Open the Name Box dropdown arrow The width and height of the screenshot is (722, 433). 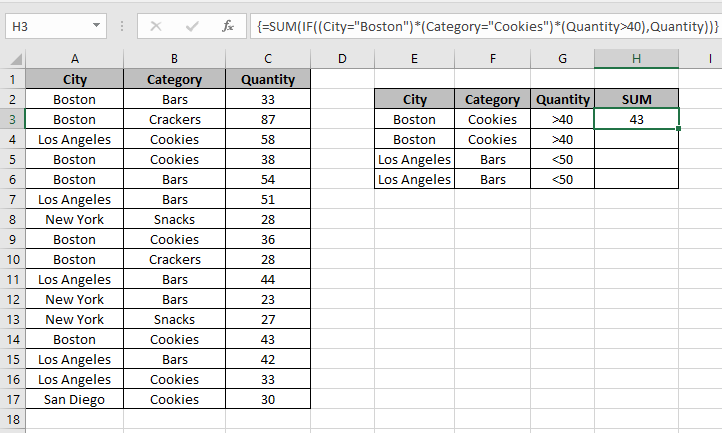[x=96, y=24]
